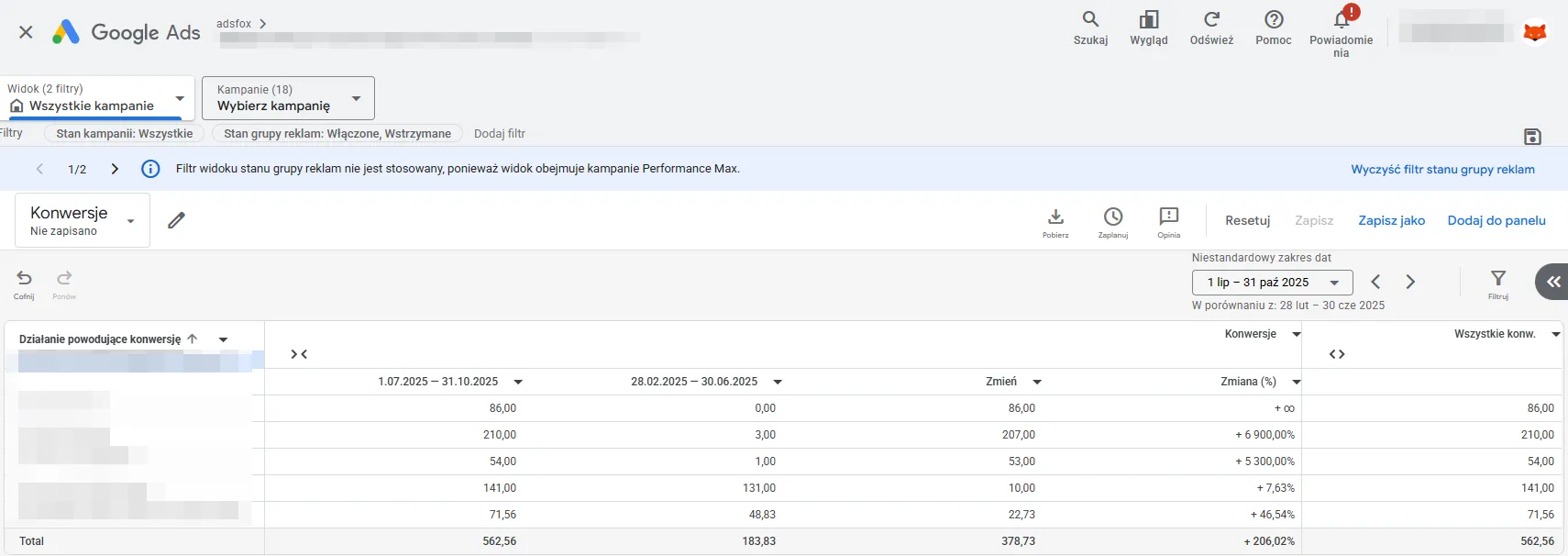This screenshot has width=1568, height=556.
Task: Open date range 1 lip – 31 paź 2025 dropdown
Action: (1272, 283)
